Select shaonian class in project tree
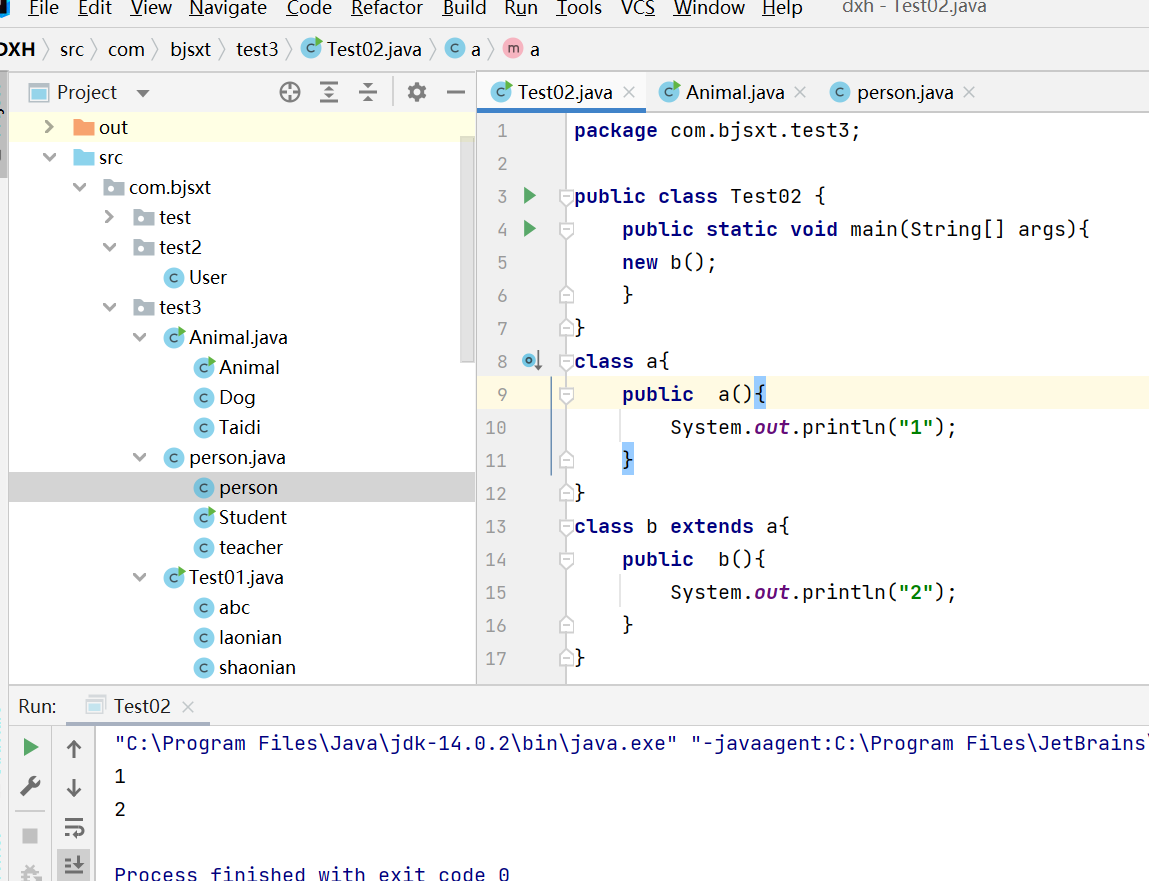Viewport: 1149px width, 881px height. [x=245, y=668]
